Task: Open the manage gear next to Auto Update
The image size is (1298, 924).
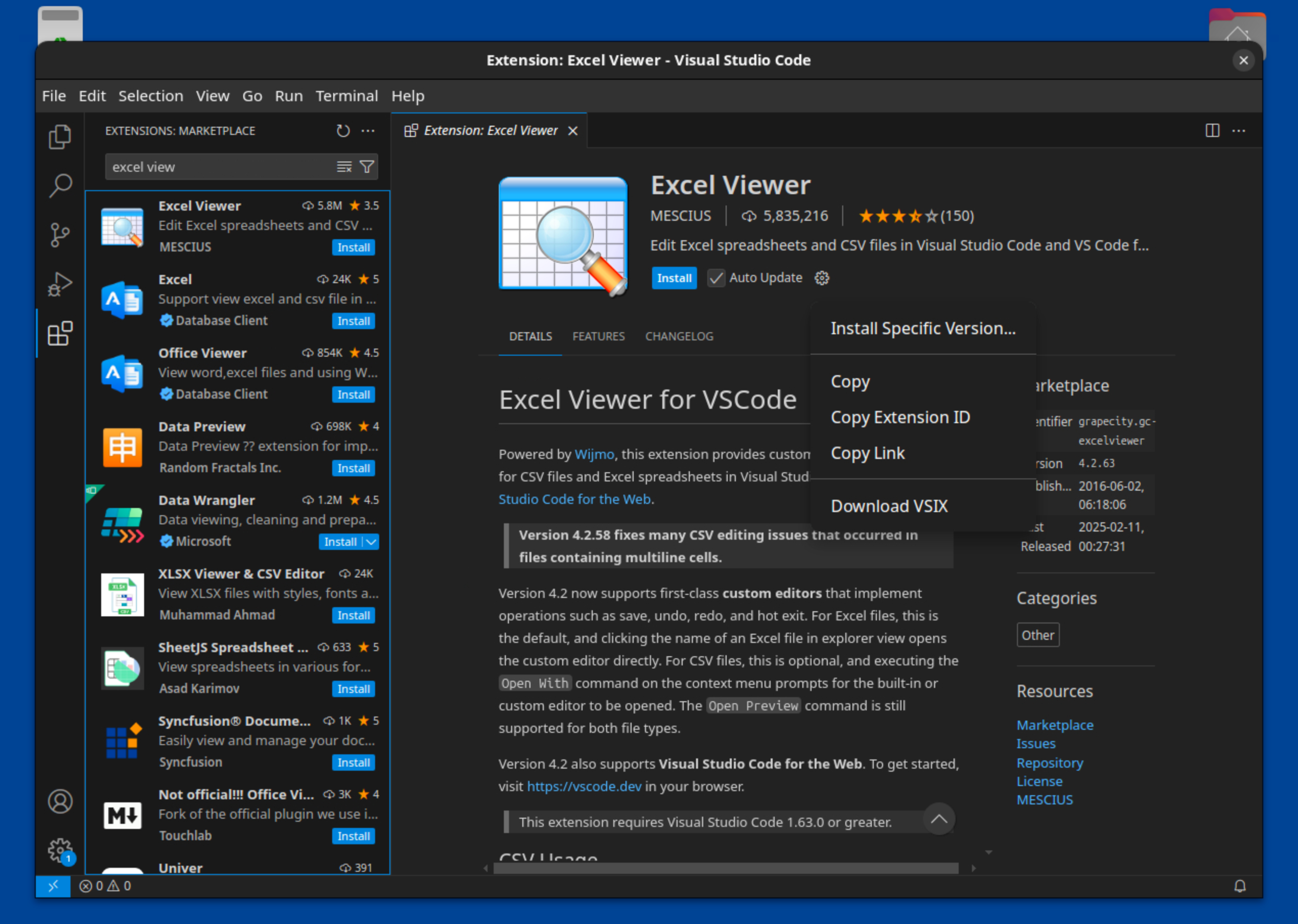Action: (822, 278)
